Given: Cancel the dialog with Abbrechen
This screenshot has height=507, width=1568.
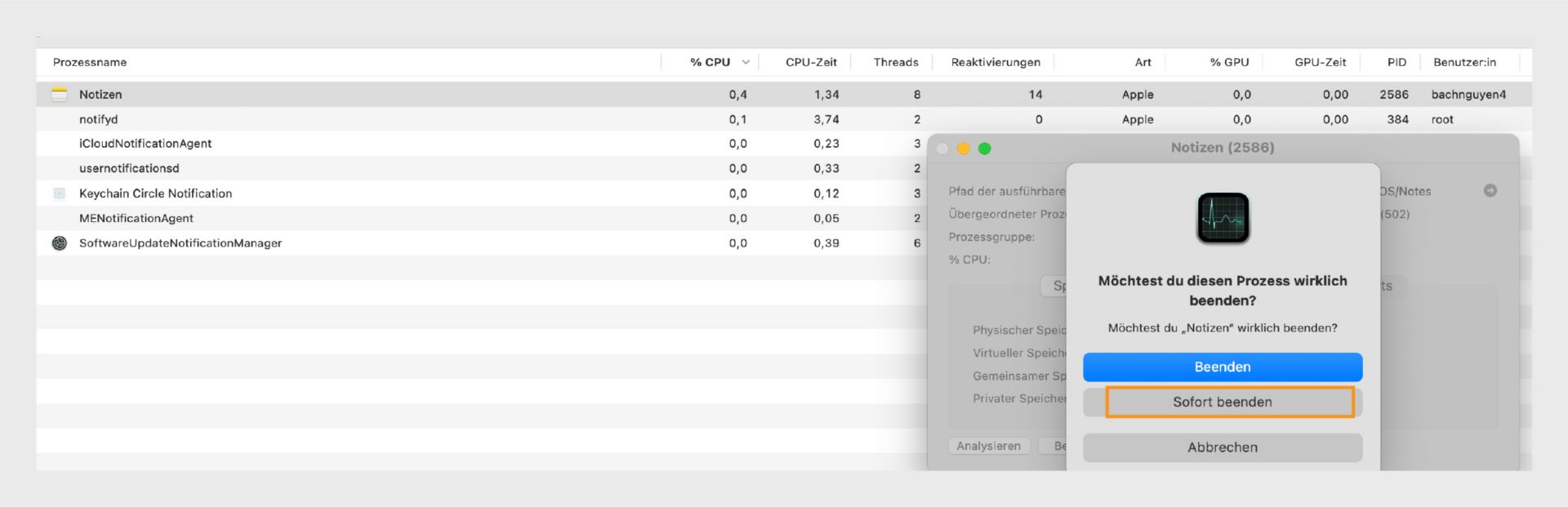Looking at the screenshot, I should 1223,447.
